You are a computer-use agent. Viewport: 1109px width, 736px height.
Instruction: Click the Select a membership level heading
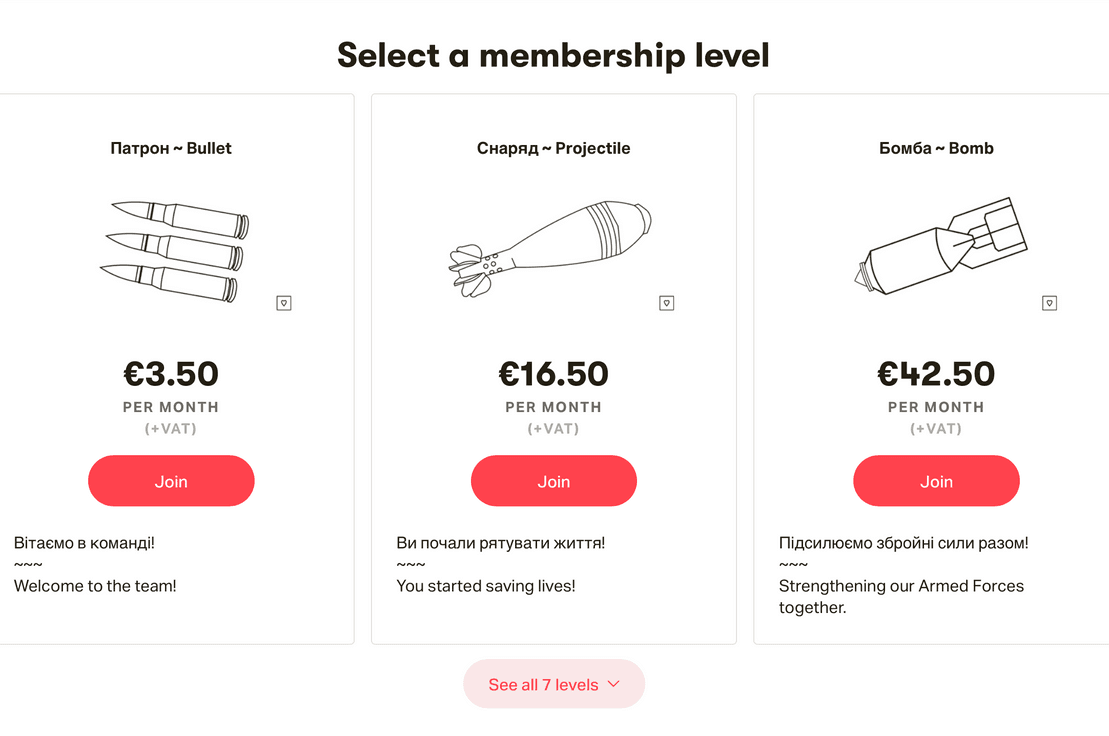click(x=553, y=55)
